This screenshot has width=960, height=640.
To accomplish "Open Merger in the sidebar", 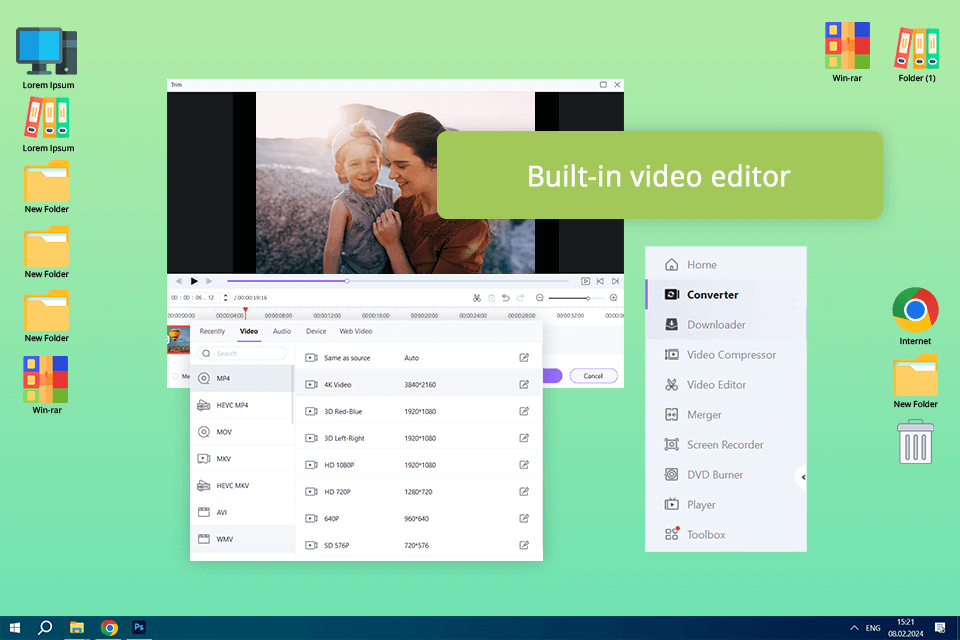I will pyautogui.click(x=726, y=415).
